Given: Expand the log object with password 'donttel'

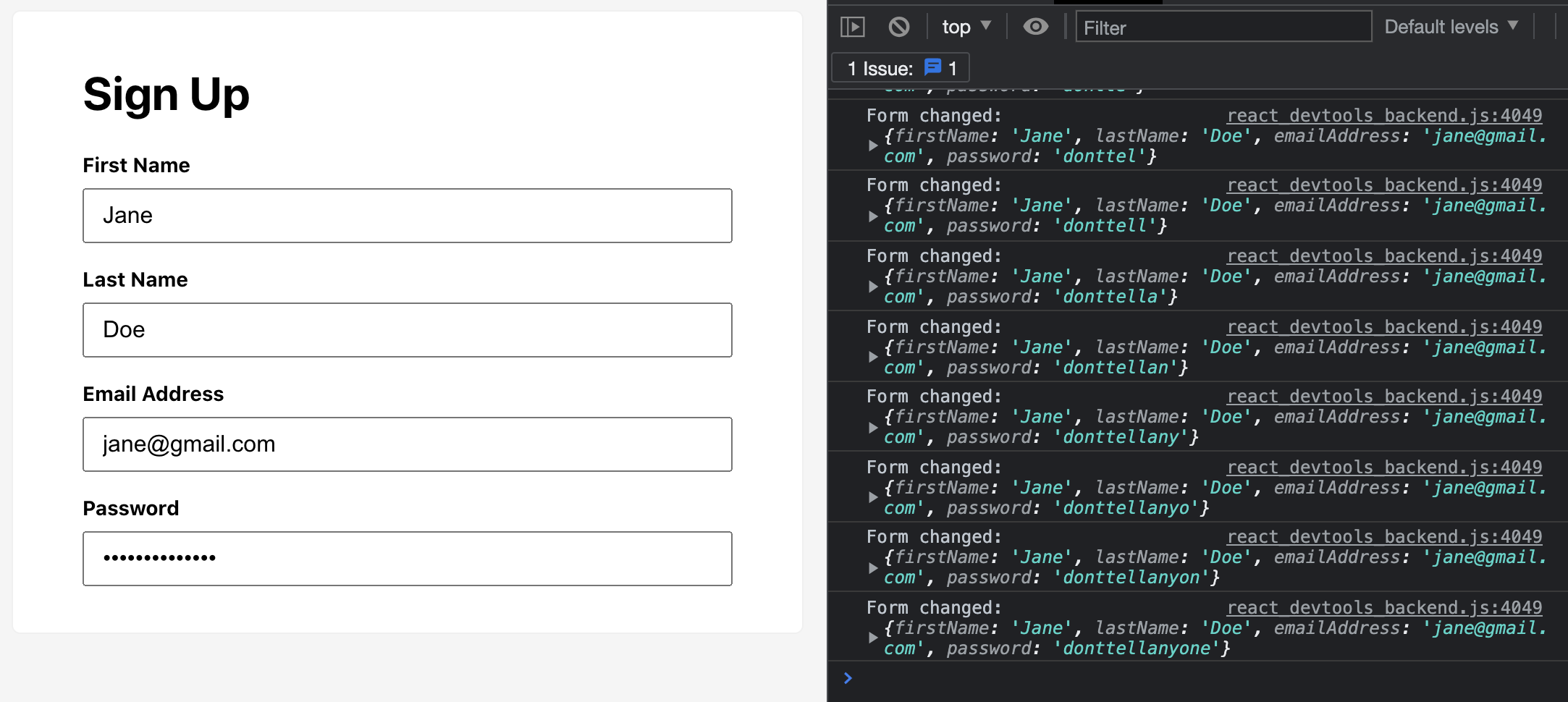Looking at the screenshot, I should tap(873, 146).
